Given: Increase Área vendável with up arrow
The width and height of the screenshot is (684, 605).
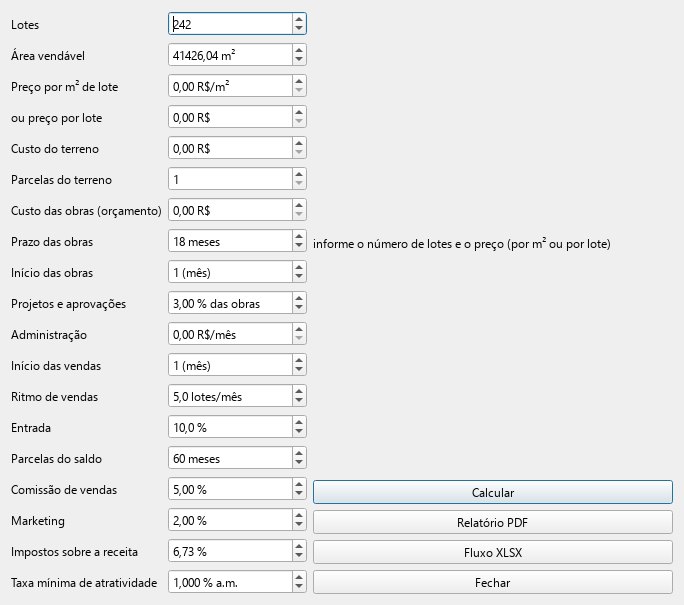Looking at the screenshot, I should click(299, 50).
